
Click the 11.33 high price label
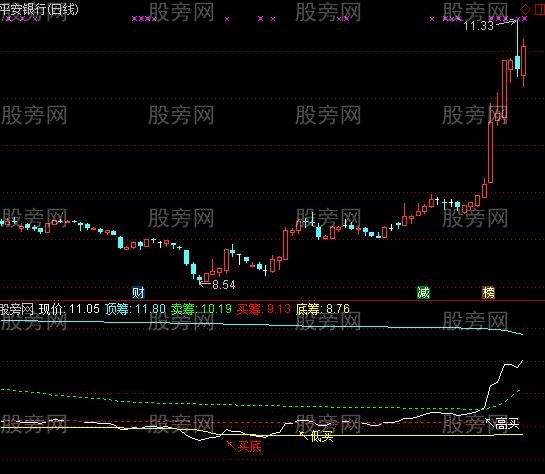point(478,25)
